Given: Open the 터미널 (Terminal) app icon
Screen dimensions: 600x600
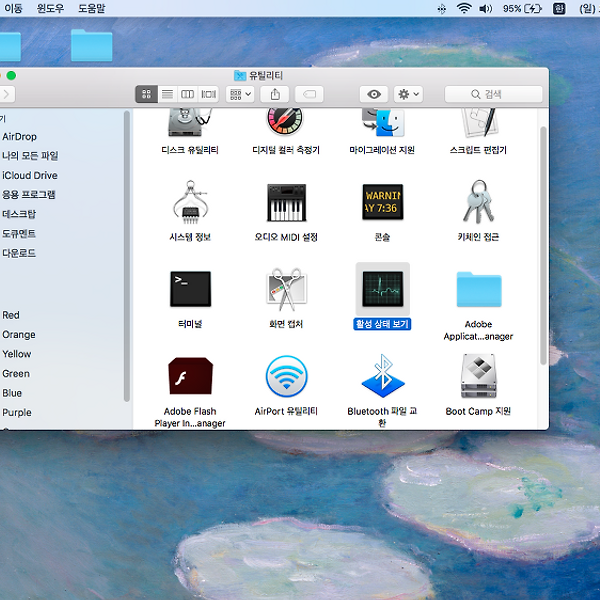Looking at the screenshot, I should coord(190,290).
